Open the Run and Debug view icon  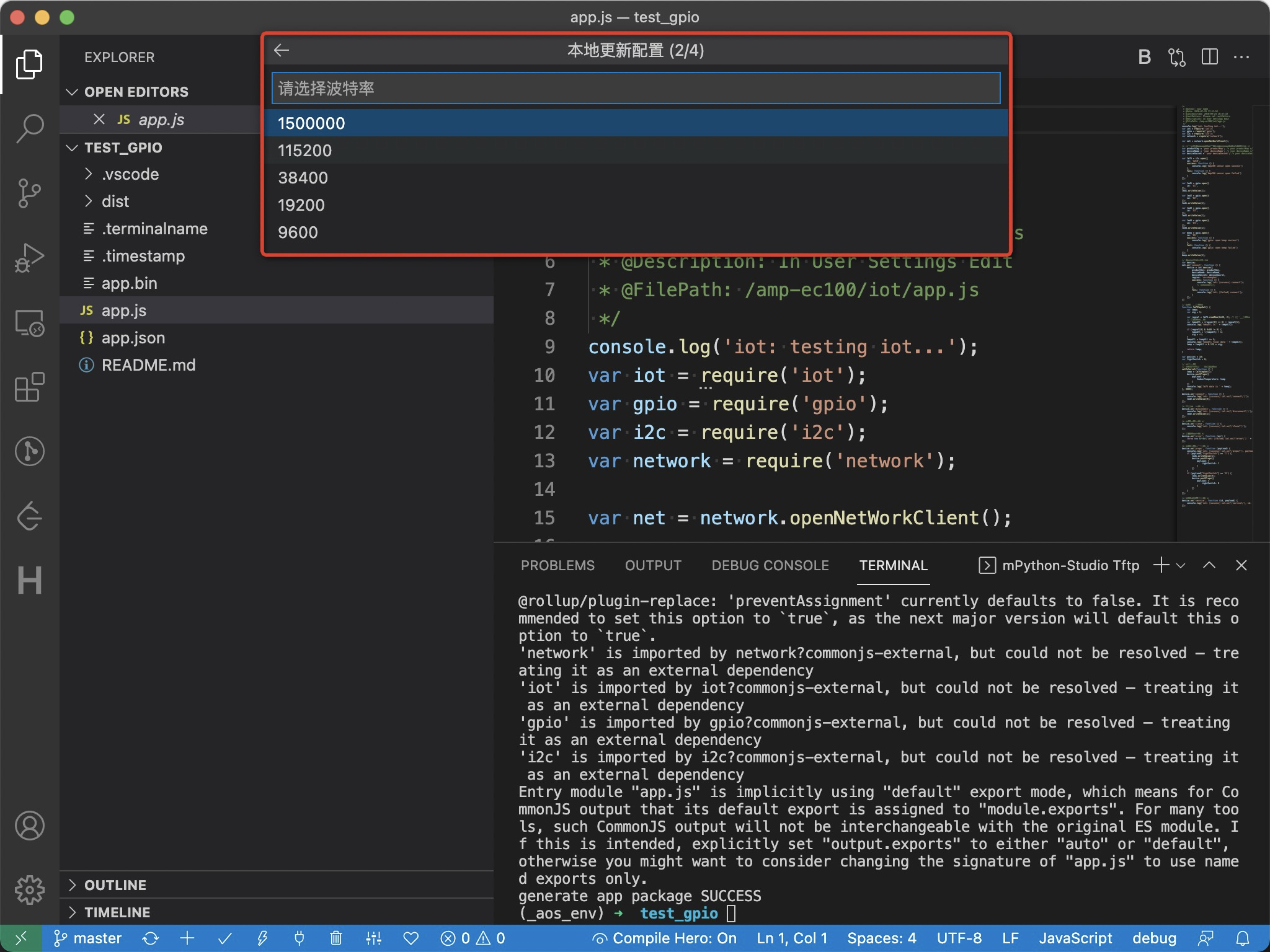(29, 258)
